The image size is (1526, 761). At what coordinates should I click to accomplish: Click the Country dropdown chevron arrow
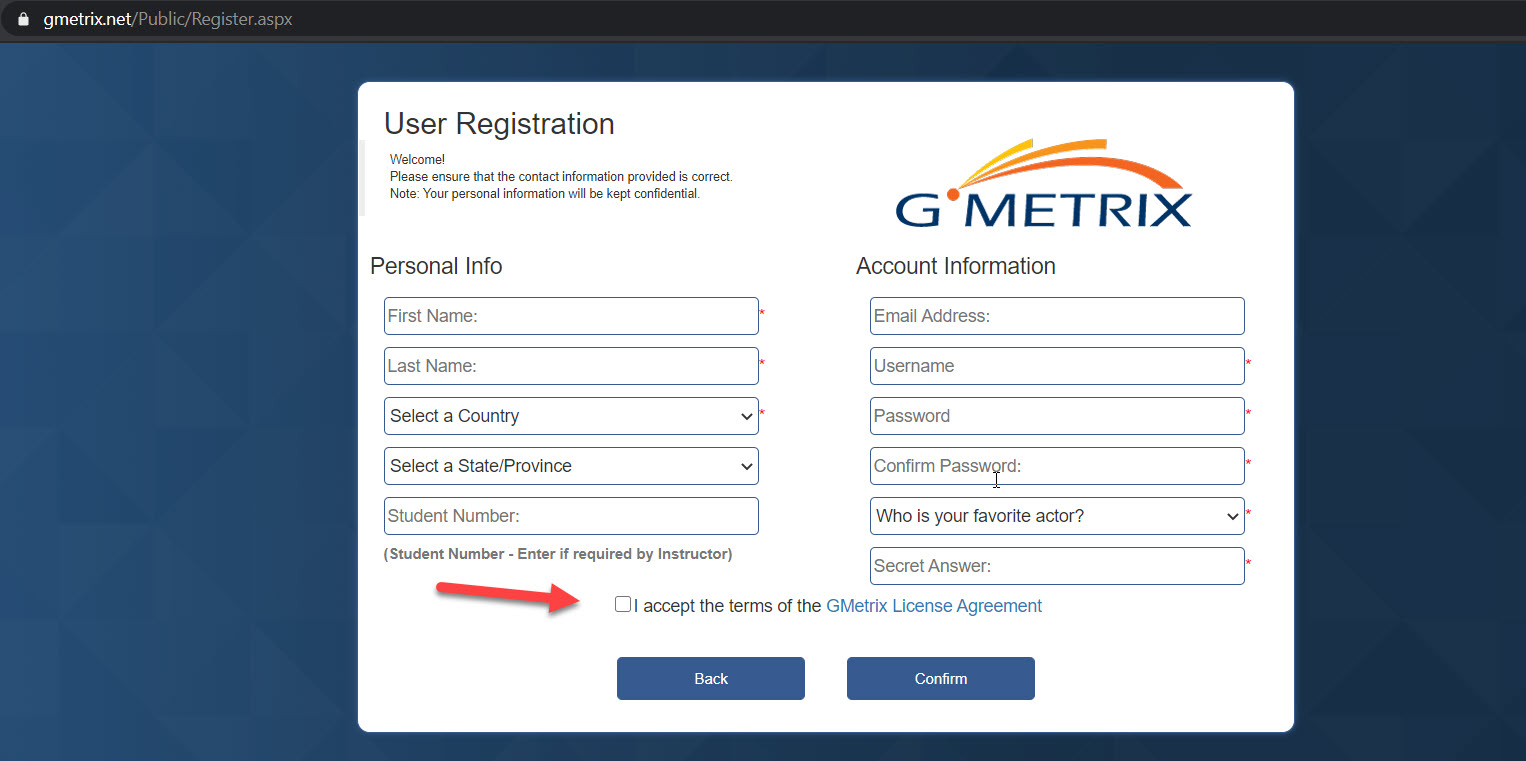point(746,417)
